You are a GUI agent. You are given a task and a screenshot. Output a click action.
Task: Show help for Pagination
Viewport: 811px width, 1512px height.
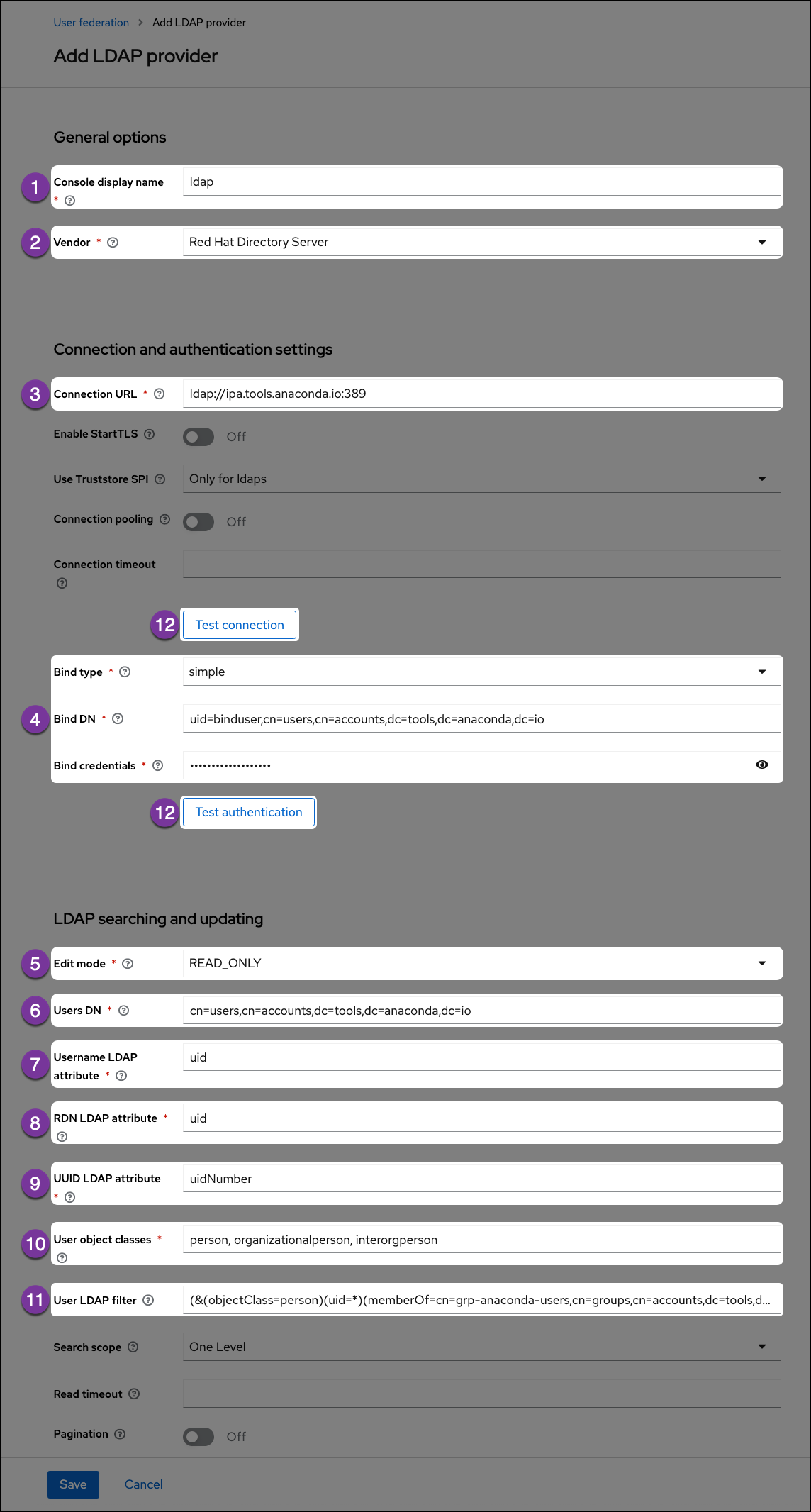pos(121,1434)
